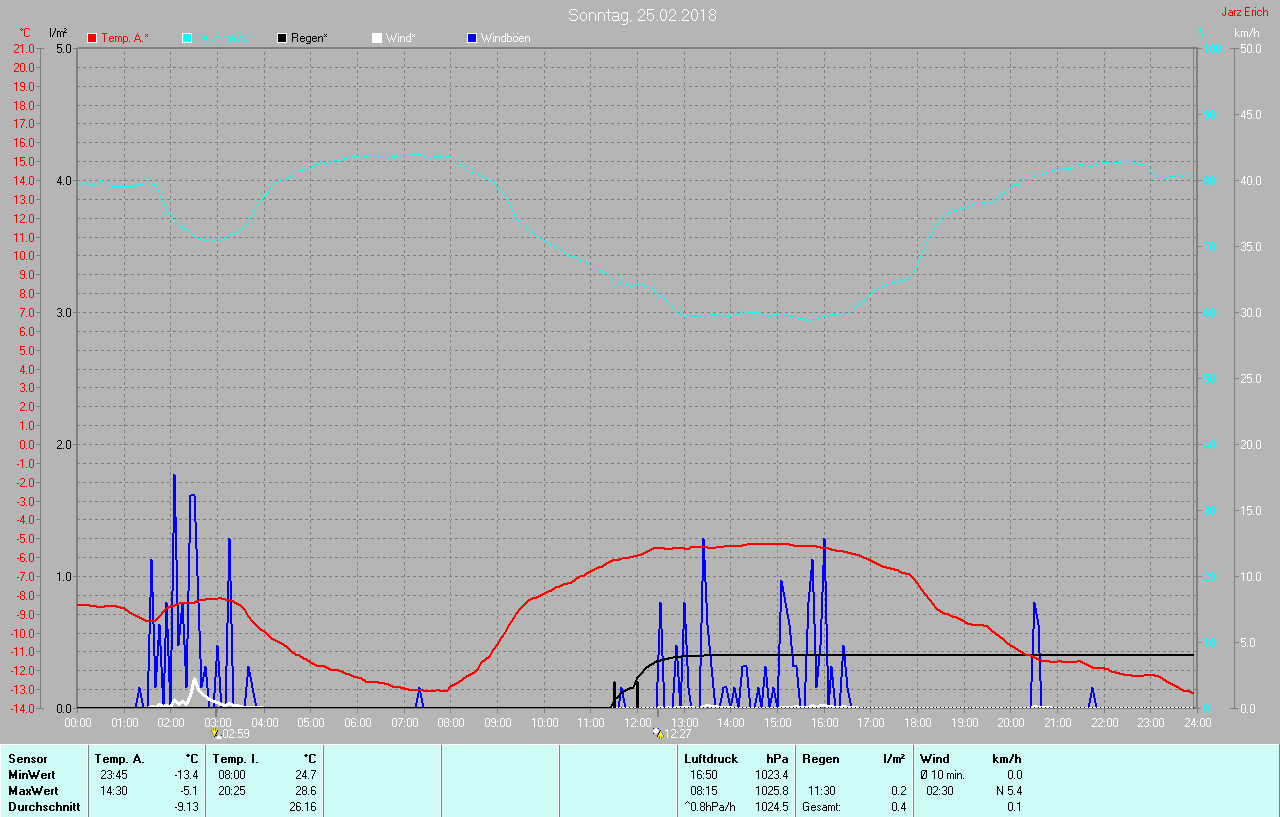Click the Regen* legend label

coord(310,38)
